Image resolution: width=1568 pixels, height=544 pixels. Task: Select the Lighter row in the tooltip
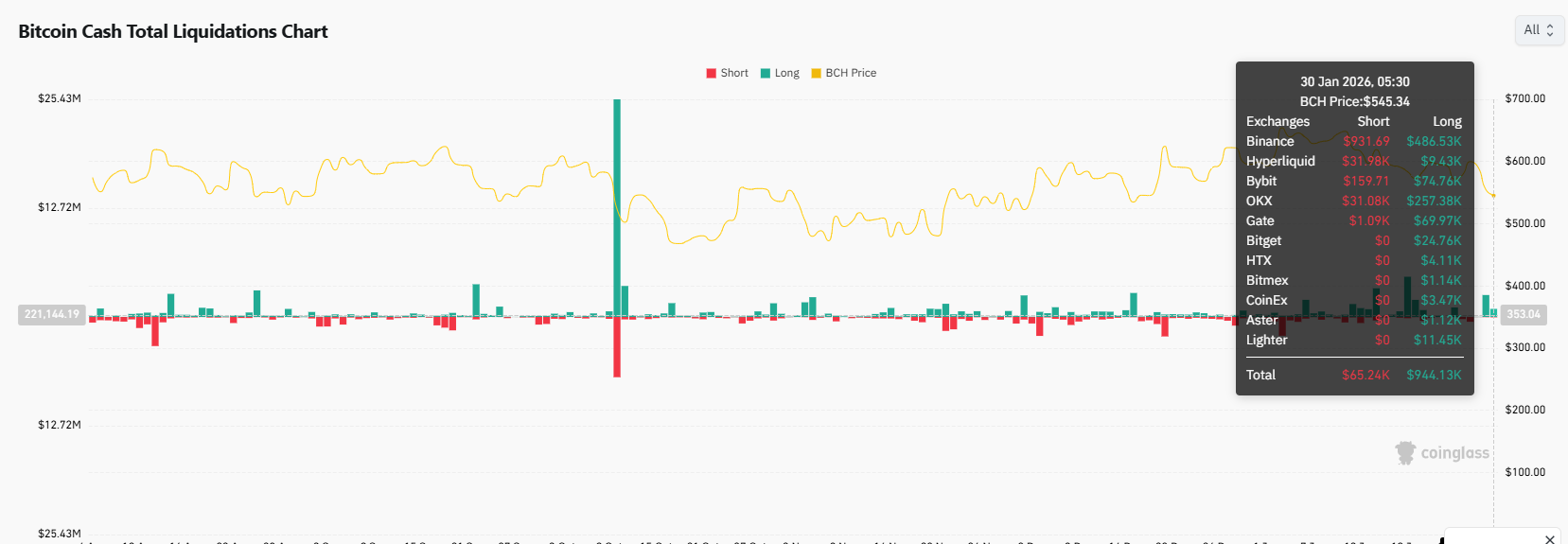pyautogui.click(x=1353, y=340)
